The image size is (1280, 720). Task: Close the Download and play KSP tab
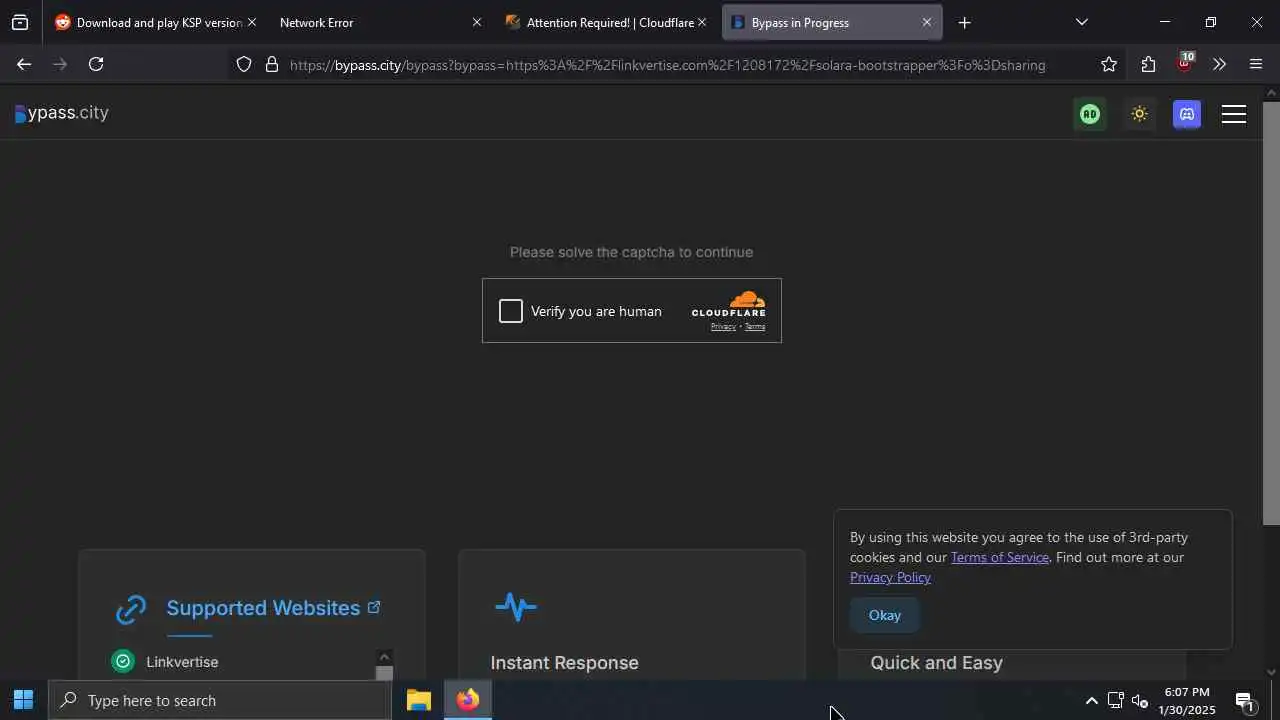point(252,22)
